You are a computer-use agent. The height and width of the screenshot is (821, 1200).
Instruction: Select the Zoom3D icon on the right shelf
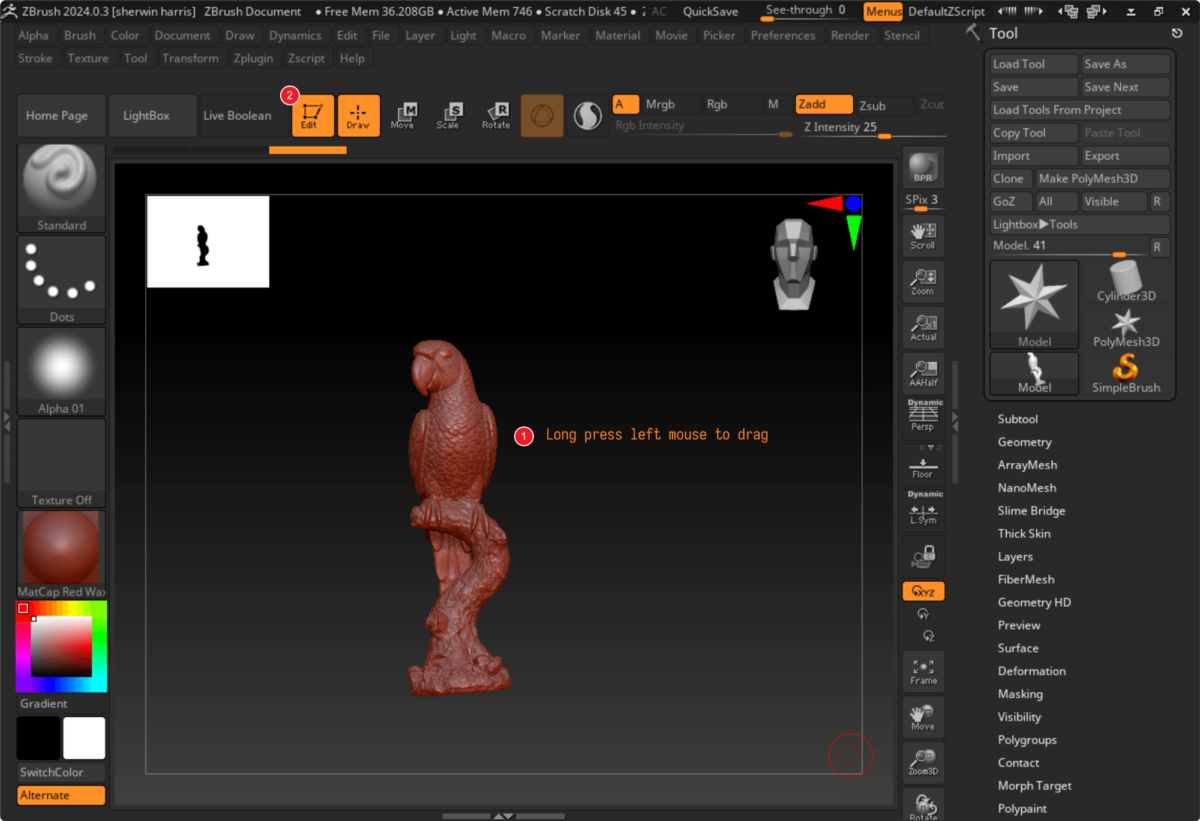(922, 762)
